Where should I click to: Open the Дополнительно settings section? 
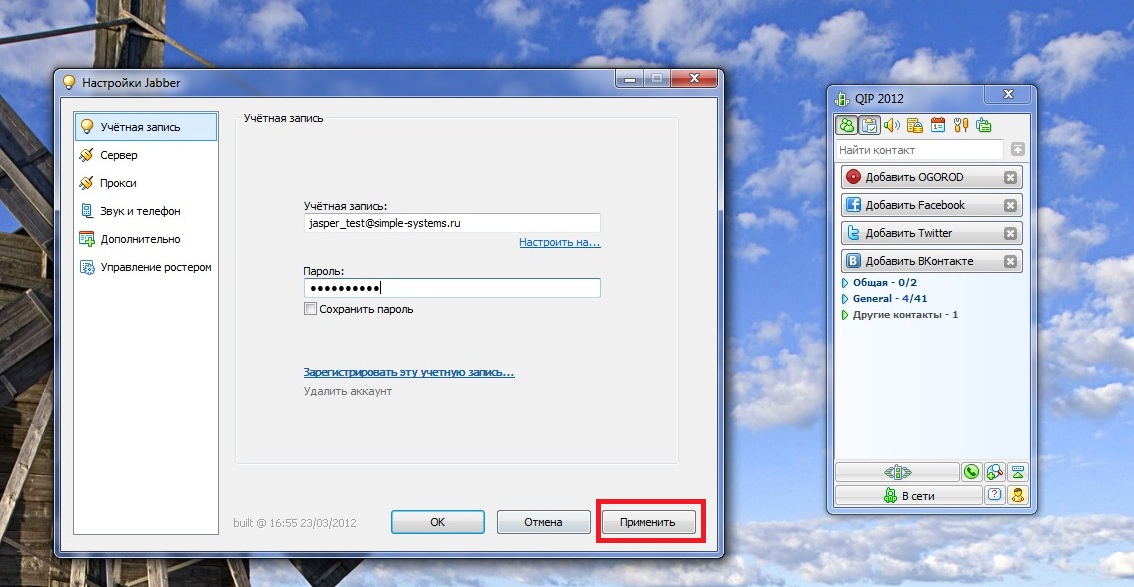(x=146, y=239)
